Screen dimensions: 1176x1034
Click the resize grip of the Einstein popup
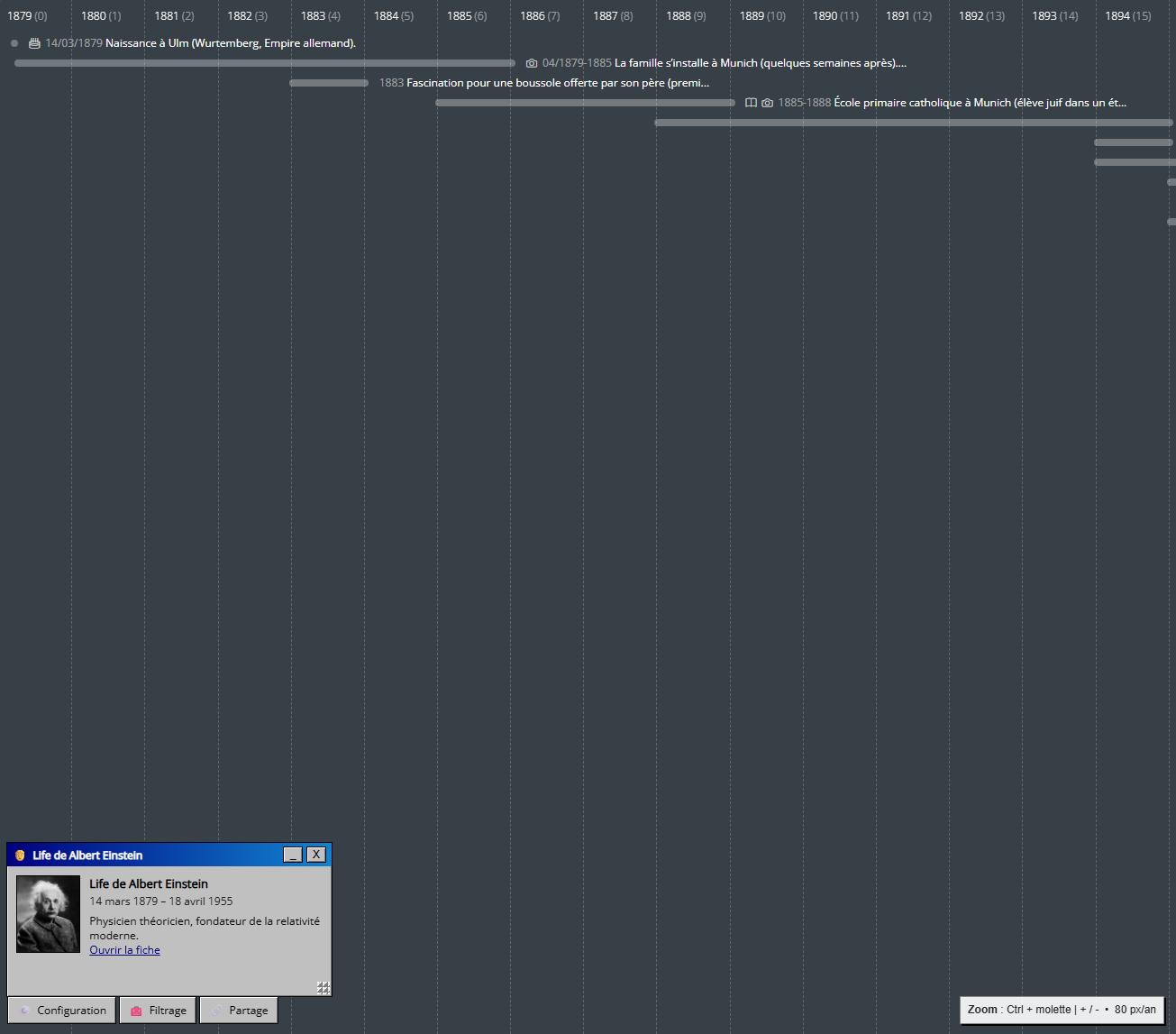324,987
